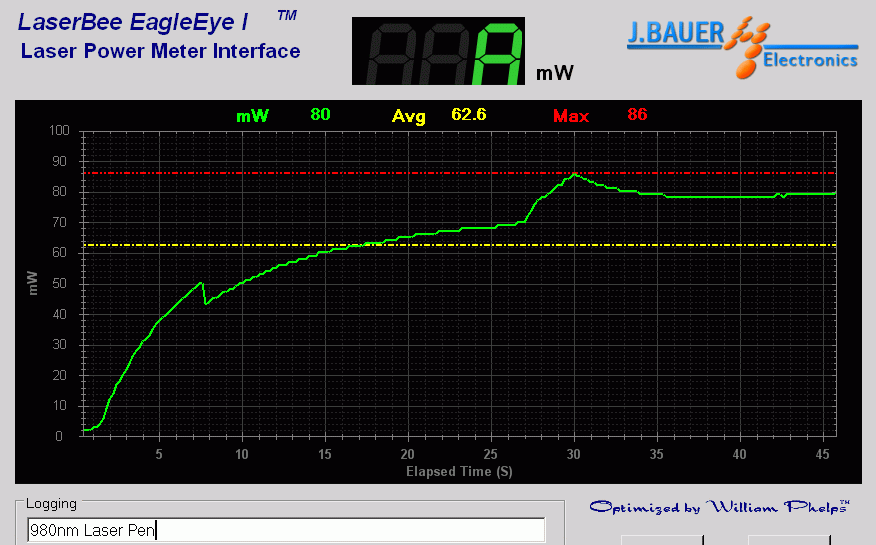Click the Laser Power Meter Interface subtitle
The width and height of the screenshot is (876, 545).
(160, 51)
